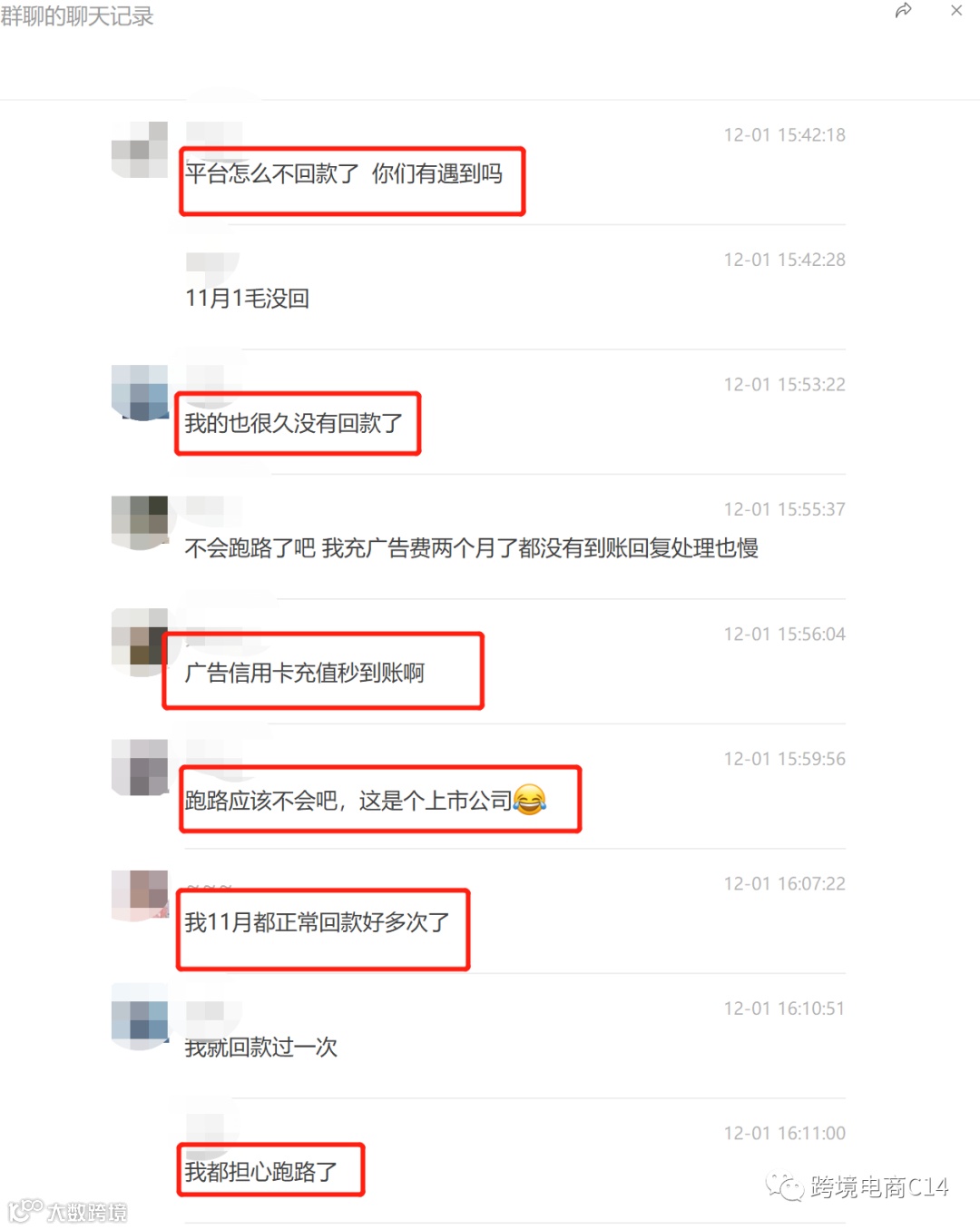Viewport: 980px width, 1230px height.
Task: Open avatar beside 广告信用卡充值秒到账啊 message
Action: (140, 642)
